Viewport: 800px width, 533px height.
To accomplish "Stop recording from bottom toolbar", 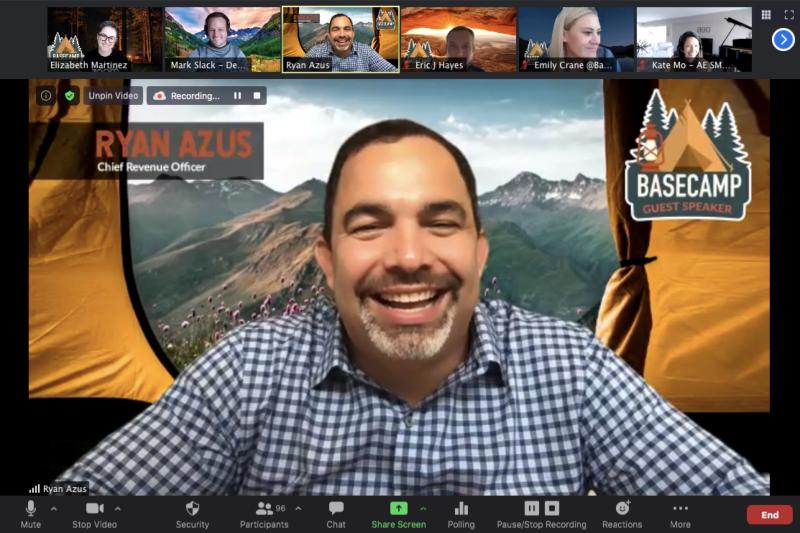I will 552,508.
